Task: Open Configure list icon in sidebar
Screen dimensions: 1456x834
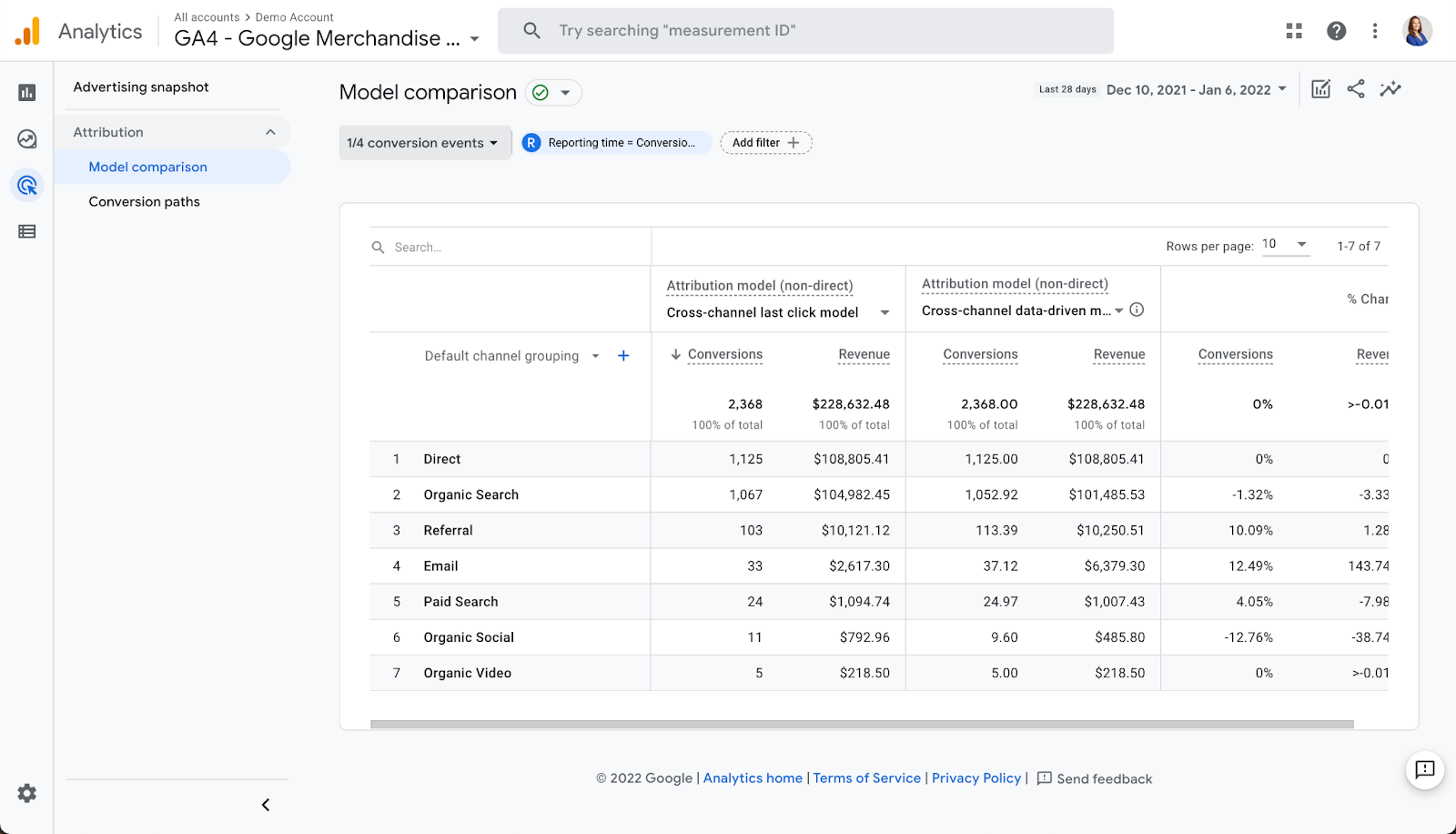Action: click(x=27, y=232)
